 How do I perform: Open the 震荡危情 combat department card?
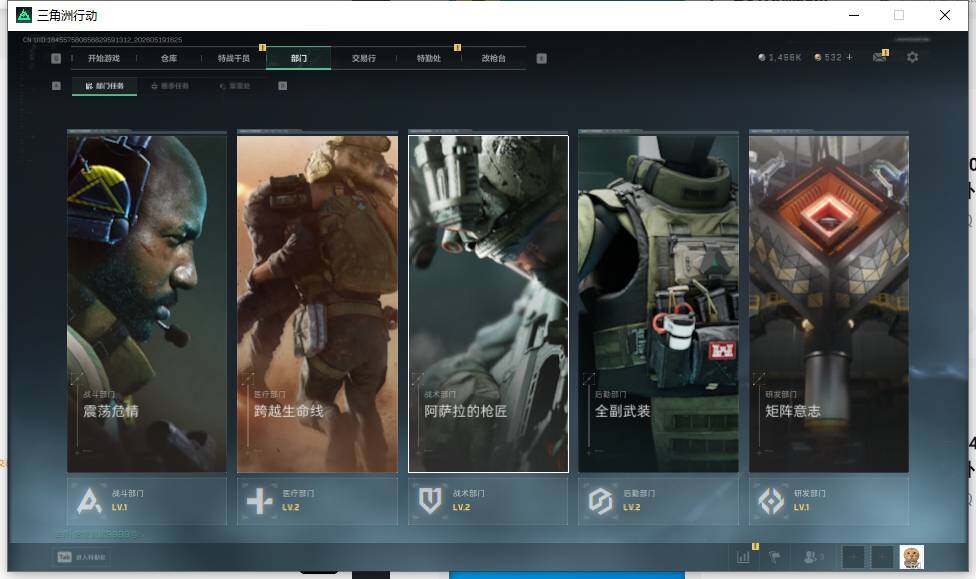coord(147,304)
